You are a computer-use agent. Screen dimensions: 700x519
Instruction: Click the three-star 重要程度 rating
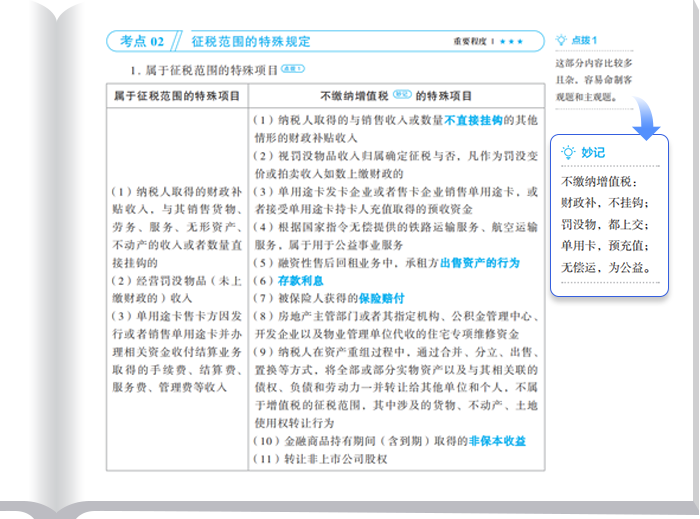510,41
